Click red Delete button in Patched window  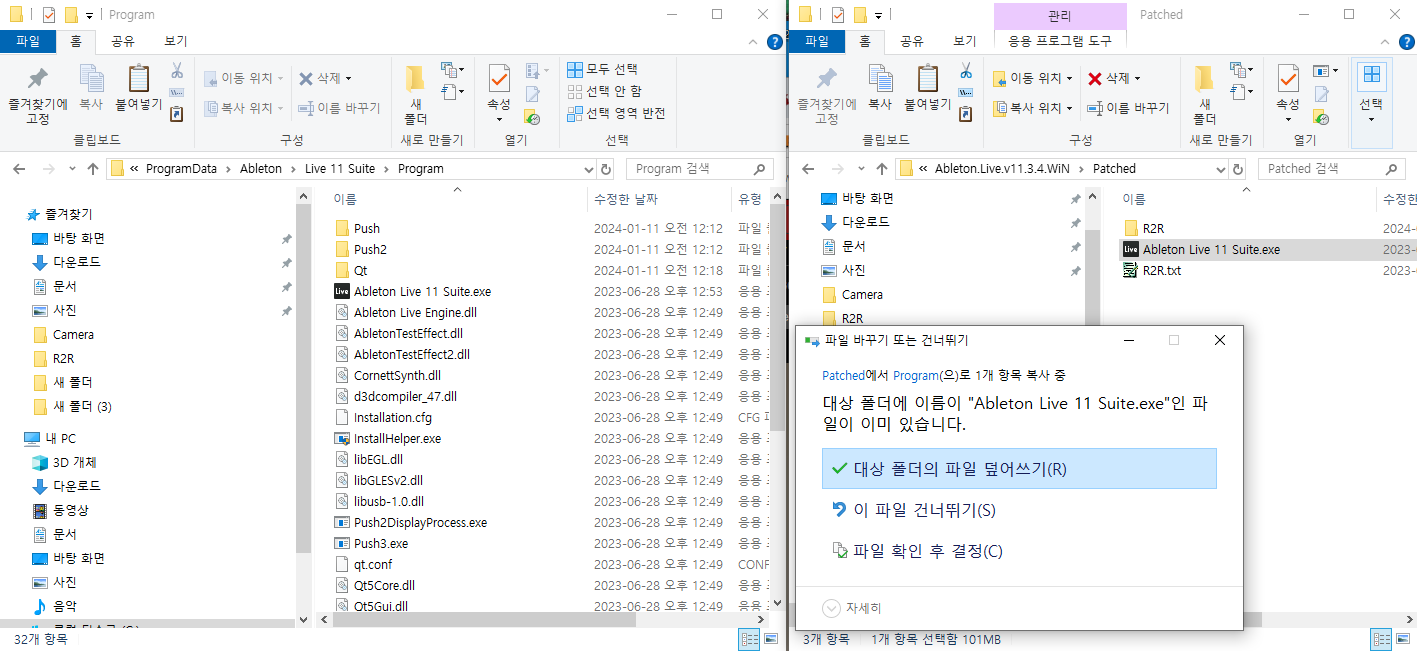(1114, 78)
